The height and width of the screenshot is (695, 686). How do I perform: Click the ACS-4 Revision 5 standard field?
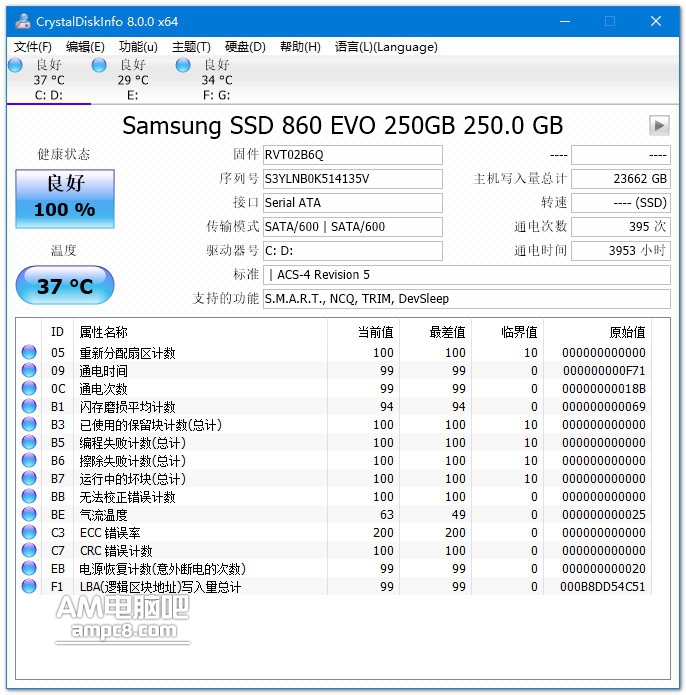(467, 275)
